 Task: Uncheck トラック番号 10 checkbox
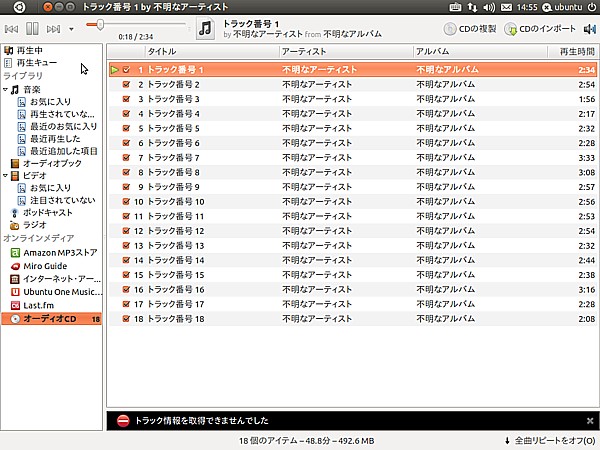[126, 201]
